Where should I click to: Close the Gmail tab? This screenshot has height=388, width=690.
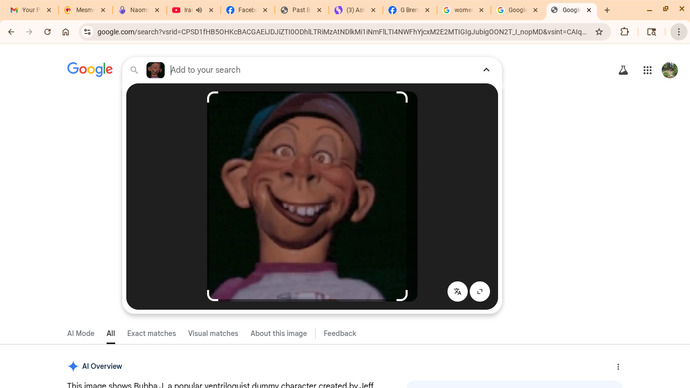(x=49, y=10)
